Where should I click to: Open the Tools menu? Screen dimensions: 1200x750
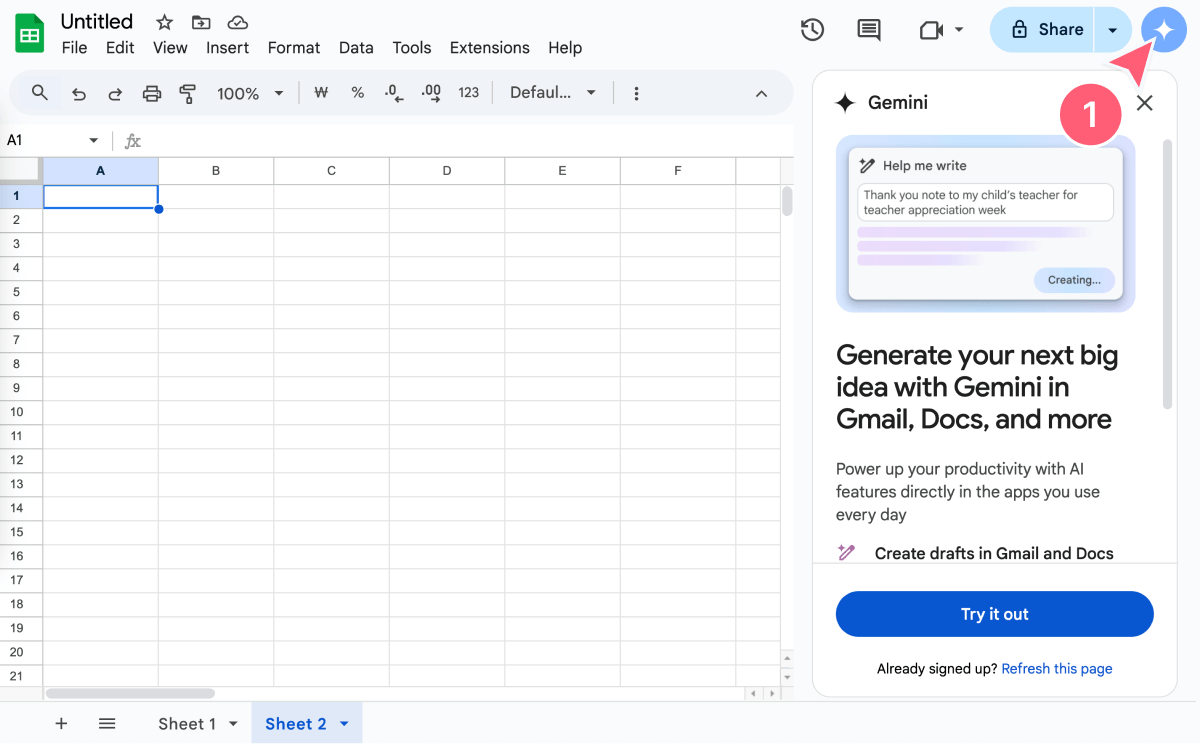(412, 47)
